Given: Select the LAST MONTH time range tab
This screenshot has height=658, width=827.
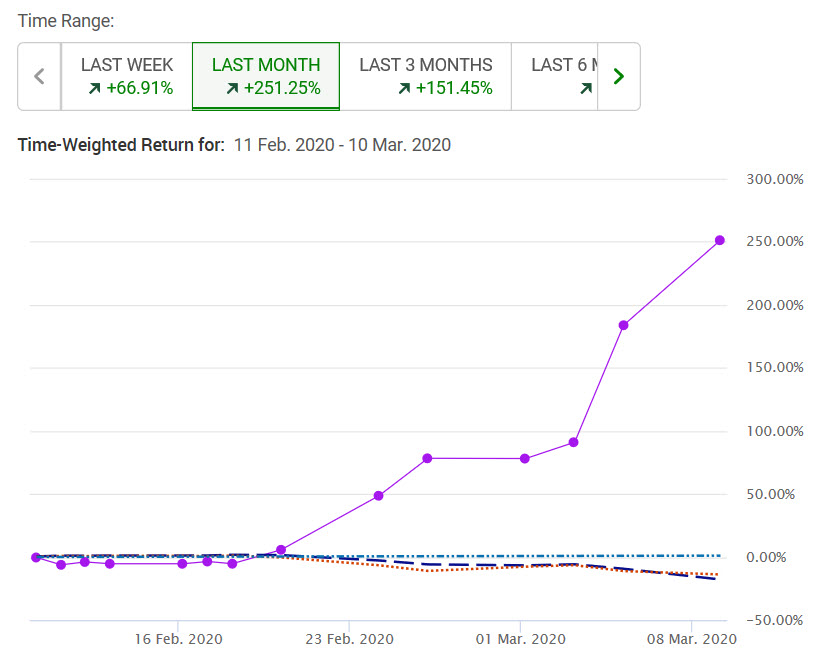Looking at the screenshot, I should point(266,76).
